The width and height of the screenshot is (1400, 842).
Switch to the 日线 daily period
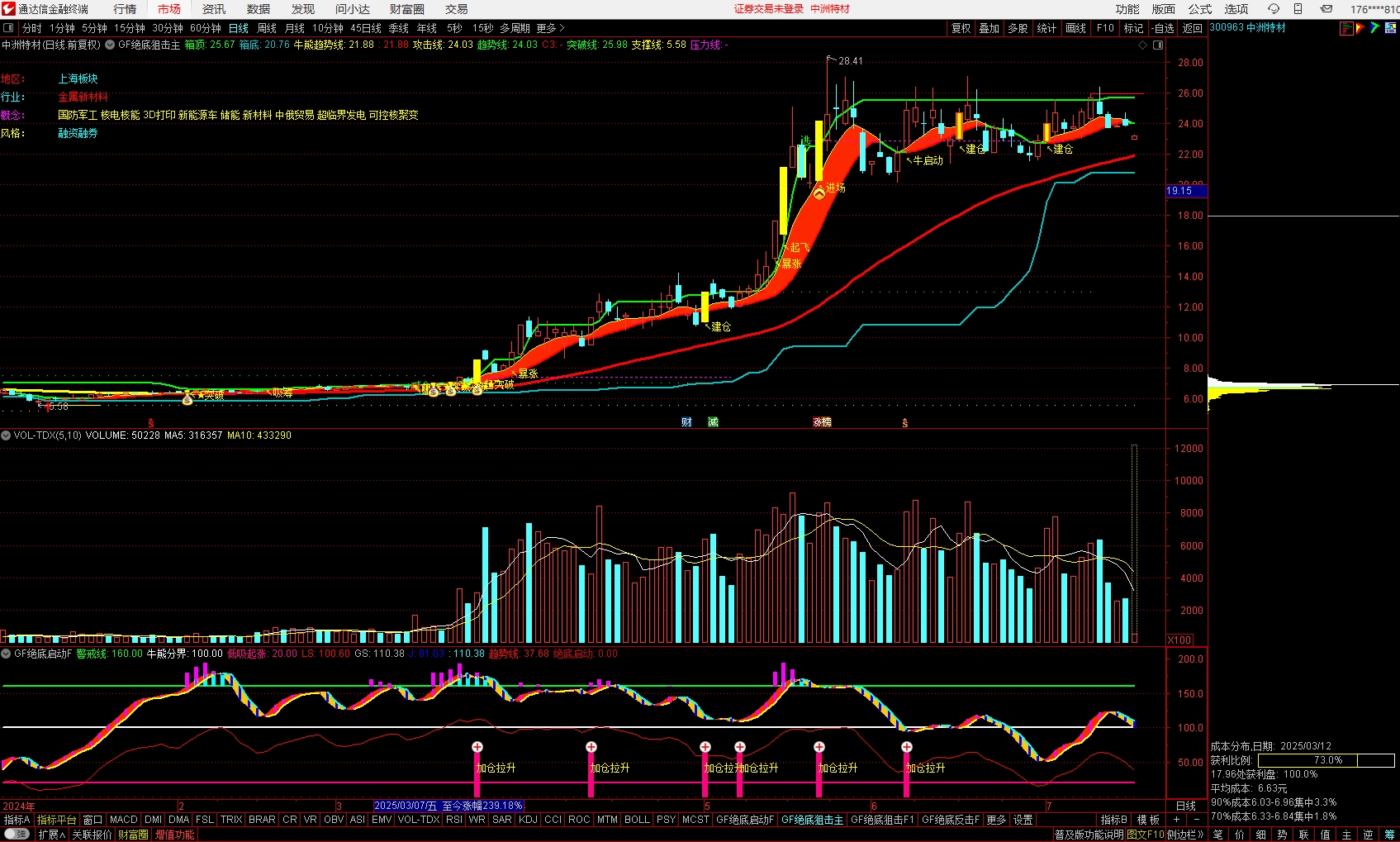click(x=239, y=28)
